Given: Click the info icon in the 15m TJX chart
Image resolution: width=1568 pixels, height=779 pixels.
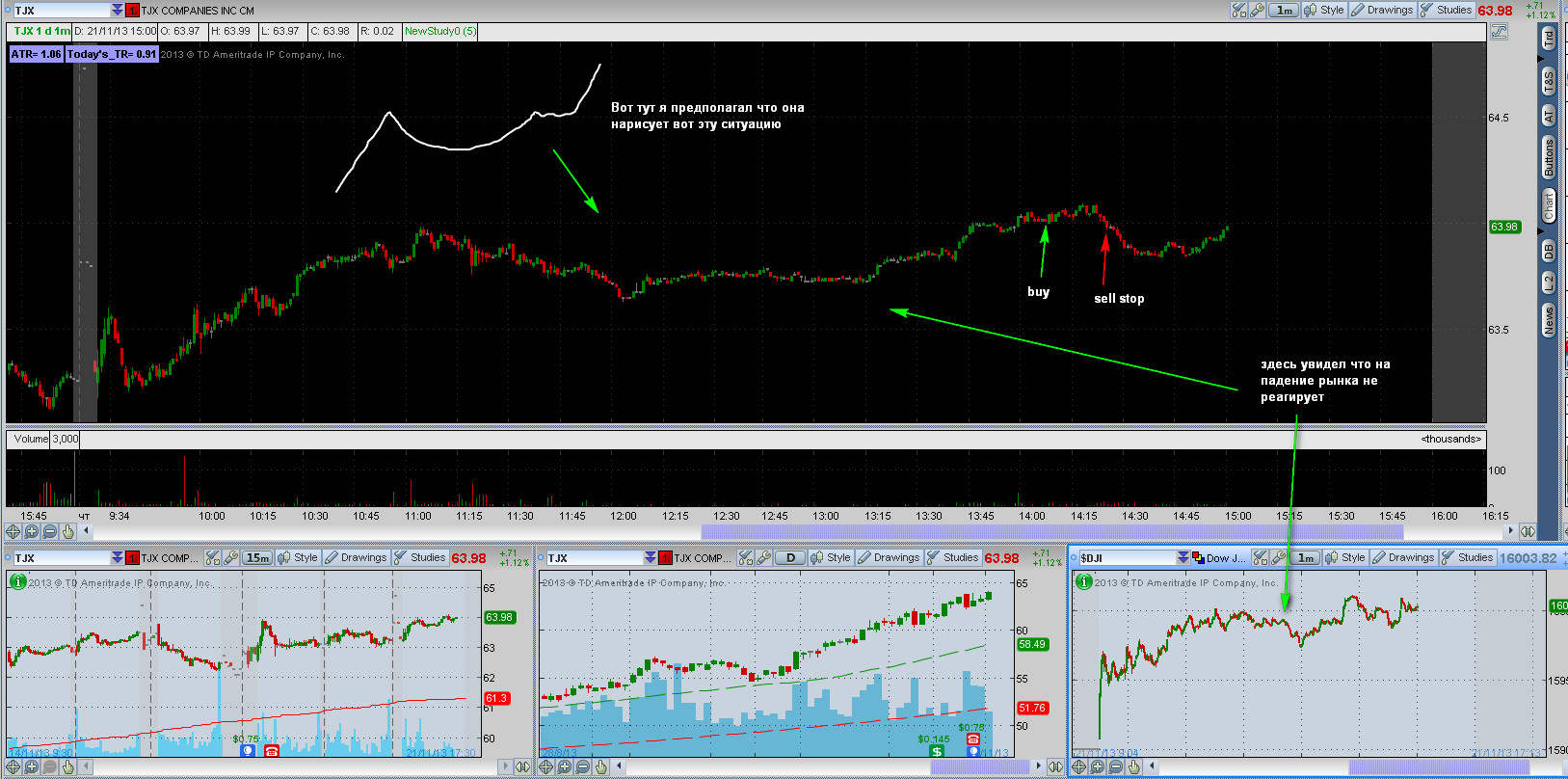Looking at the screenshot, I should click(x=17, y=581).
